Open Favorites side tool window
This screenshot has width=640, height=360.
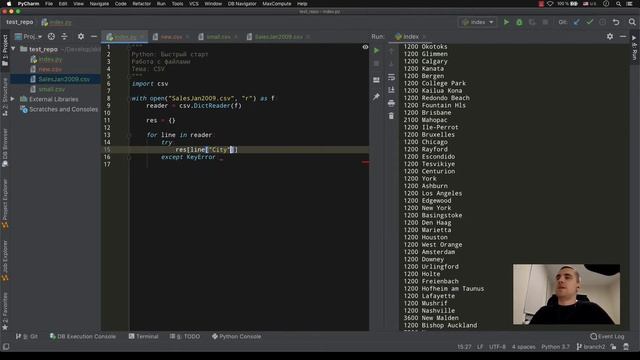(5, 311)
